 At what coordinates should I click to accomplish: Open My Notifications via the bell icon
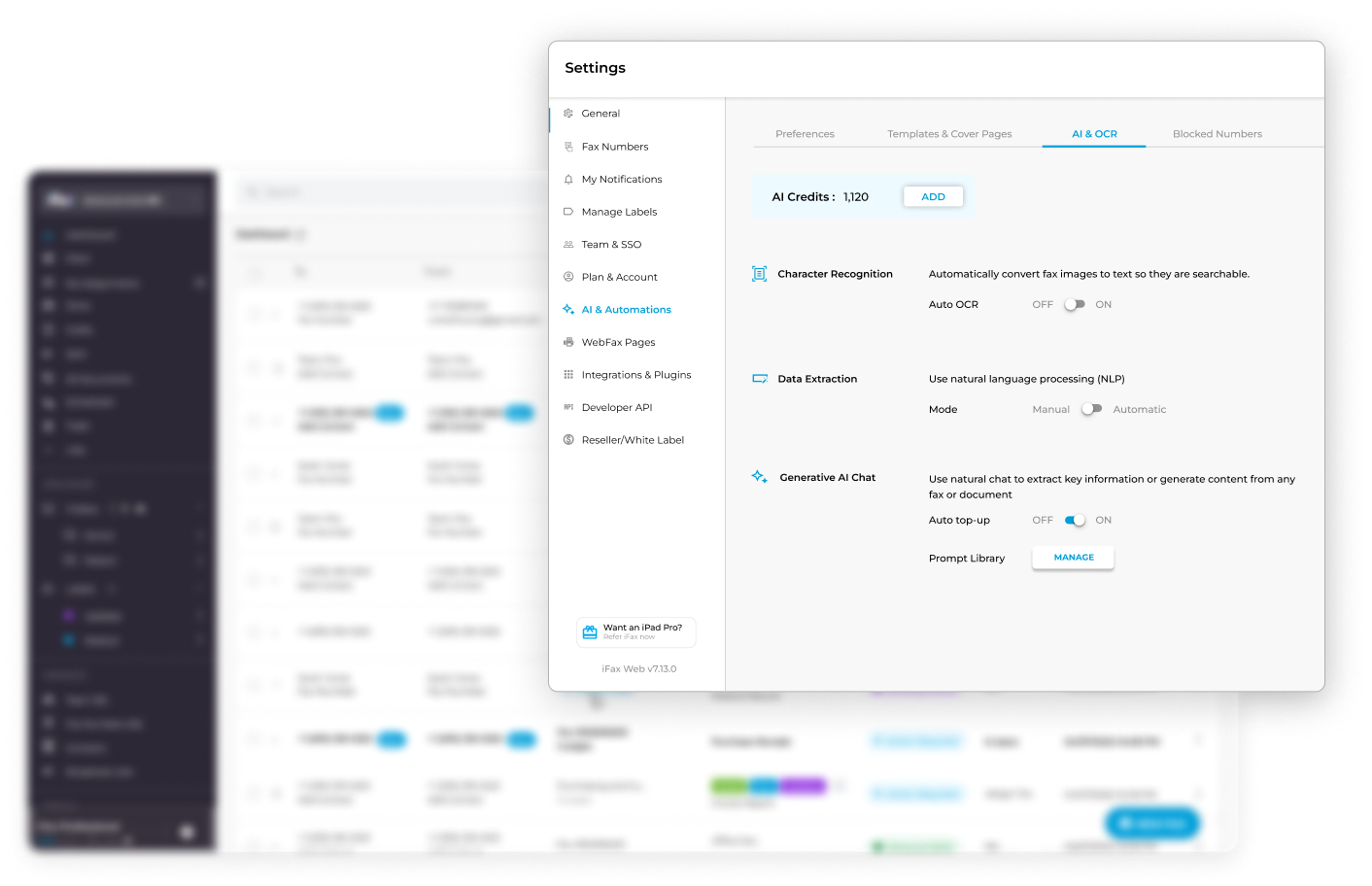point(568,180)
